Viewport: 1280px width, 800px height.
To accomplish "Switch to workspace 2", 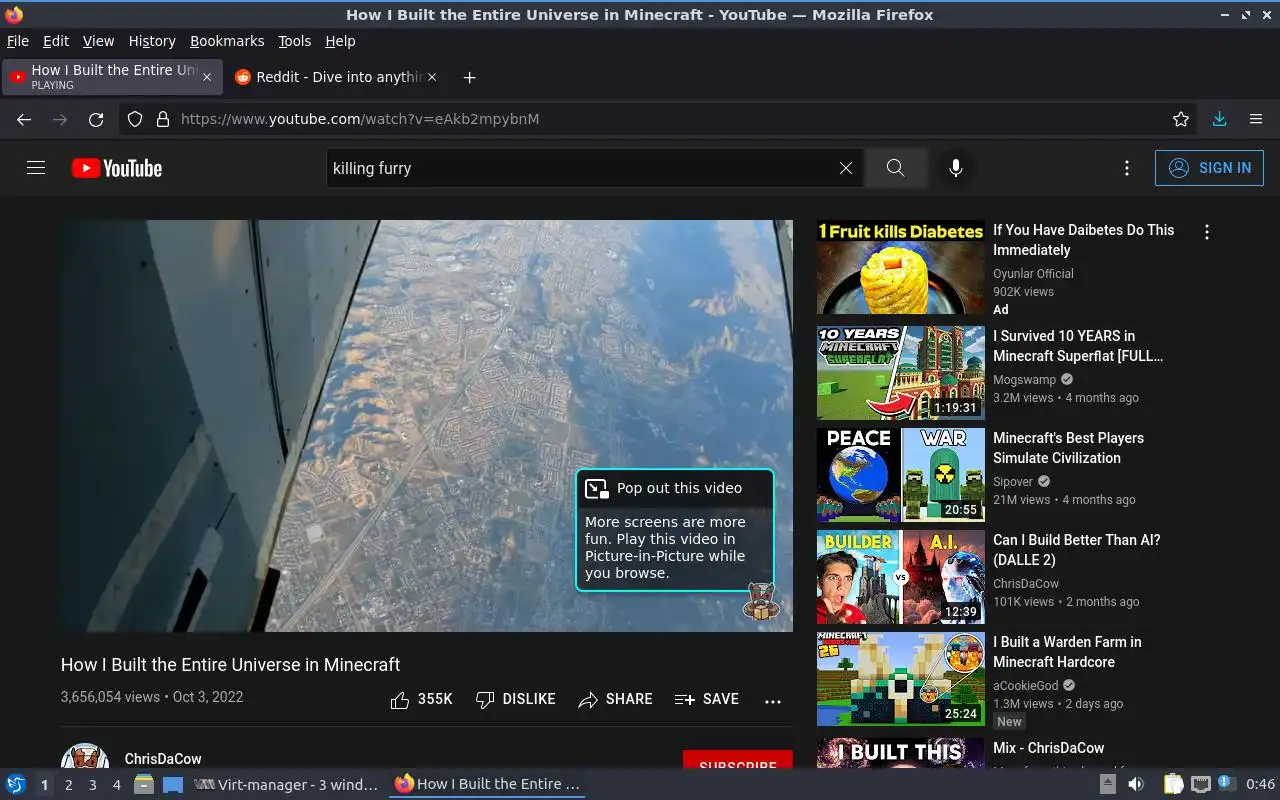I will coord(68,785).
